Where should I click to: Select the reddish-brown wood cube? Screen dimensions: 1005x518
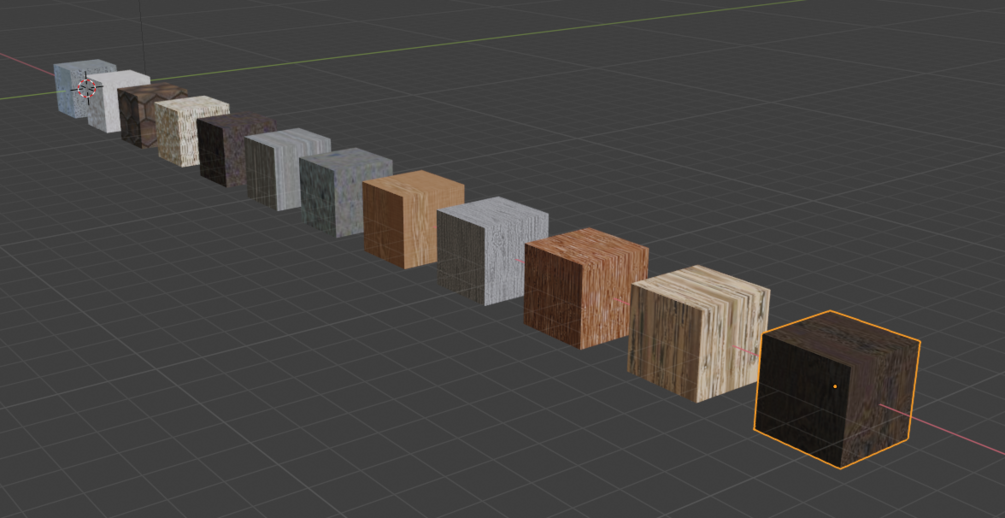[585, 288]
